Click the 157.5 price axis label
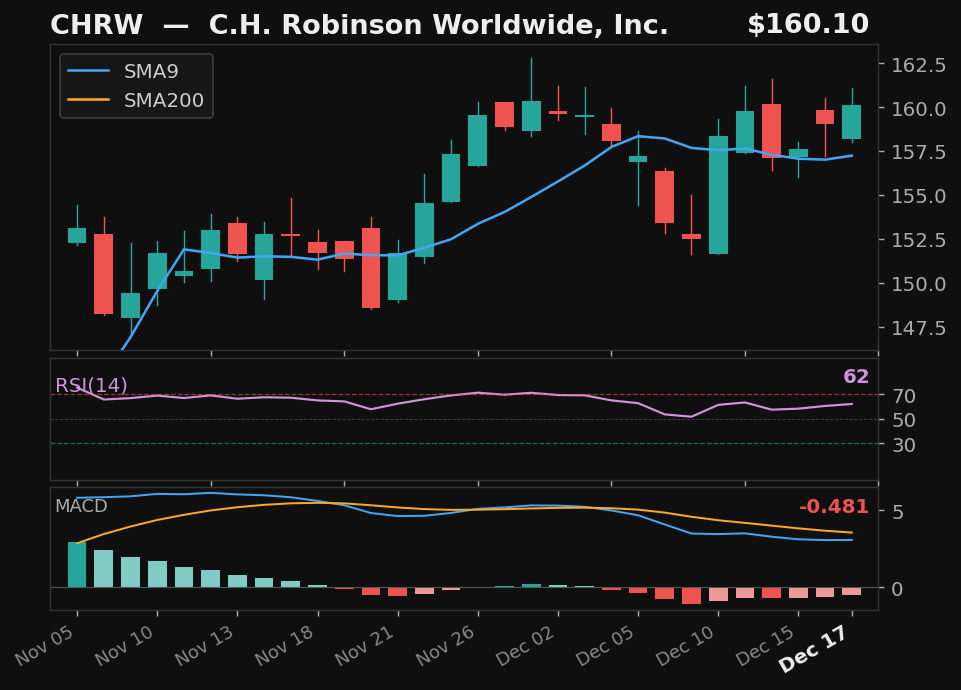The height and width of the screenshot is (690, 961). coord(918,153)
